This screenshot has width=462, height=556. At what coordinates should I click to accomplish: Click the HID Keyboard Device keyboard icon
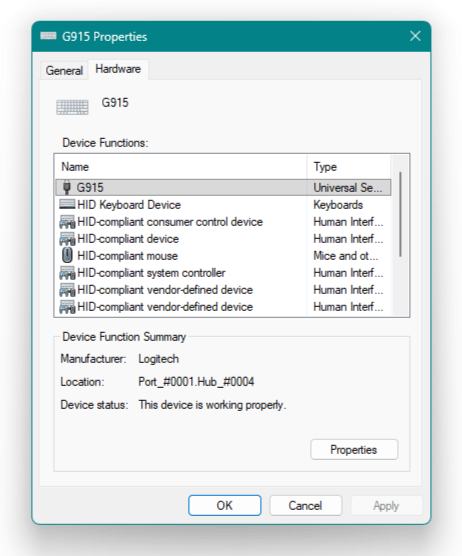[67, 204]
